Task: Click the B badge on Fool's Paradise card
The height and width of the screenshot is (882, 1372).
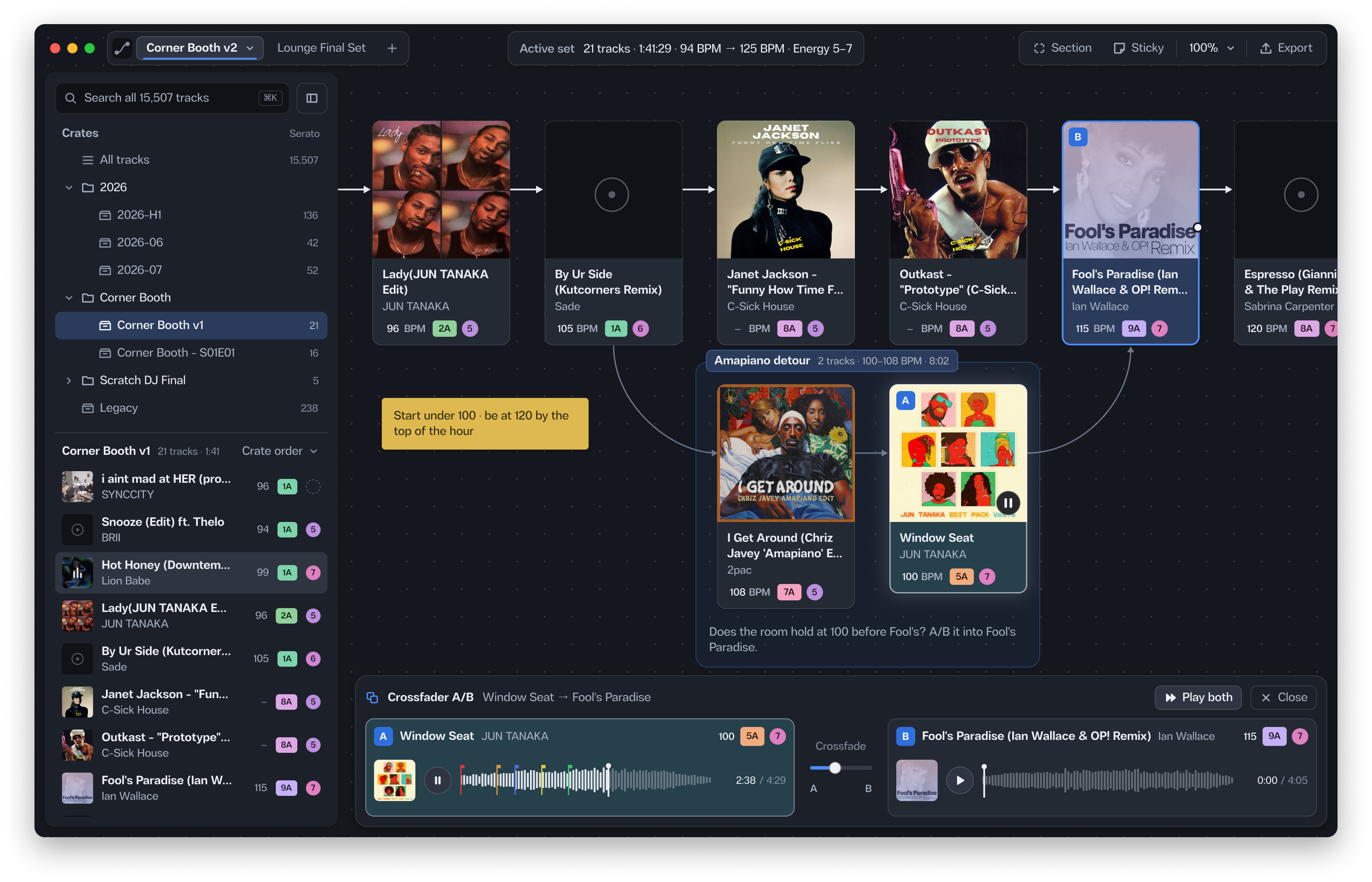Action: coord(1077,137)
